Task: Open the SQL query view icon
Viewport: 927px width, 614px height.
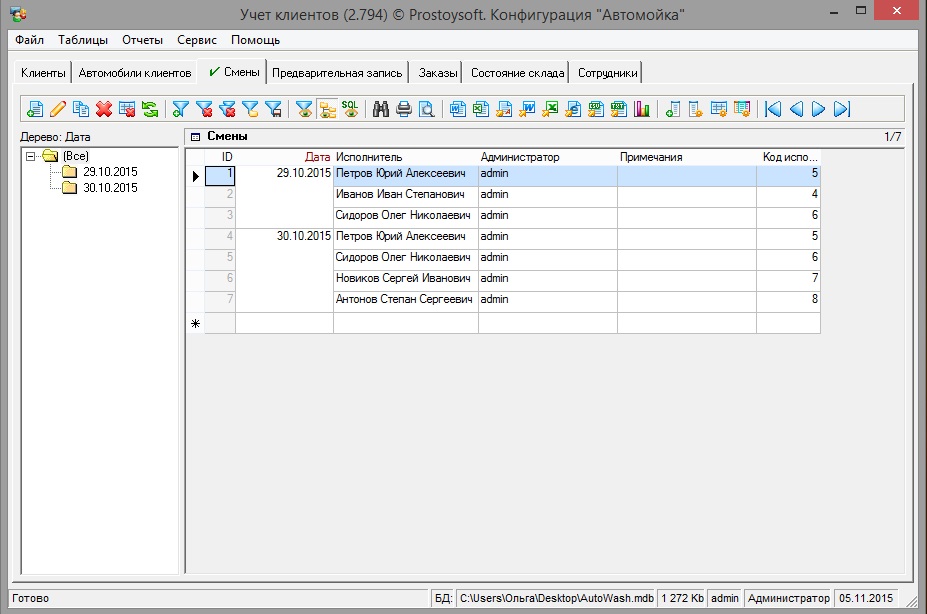Action: (x=350, y=109)
